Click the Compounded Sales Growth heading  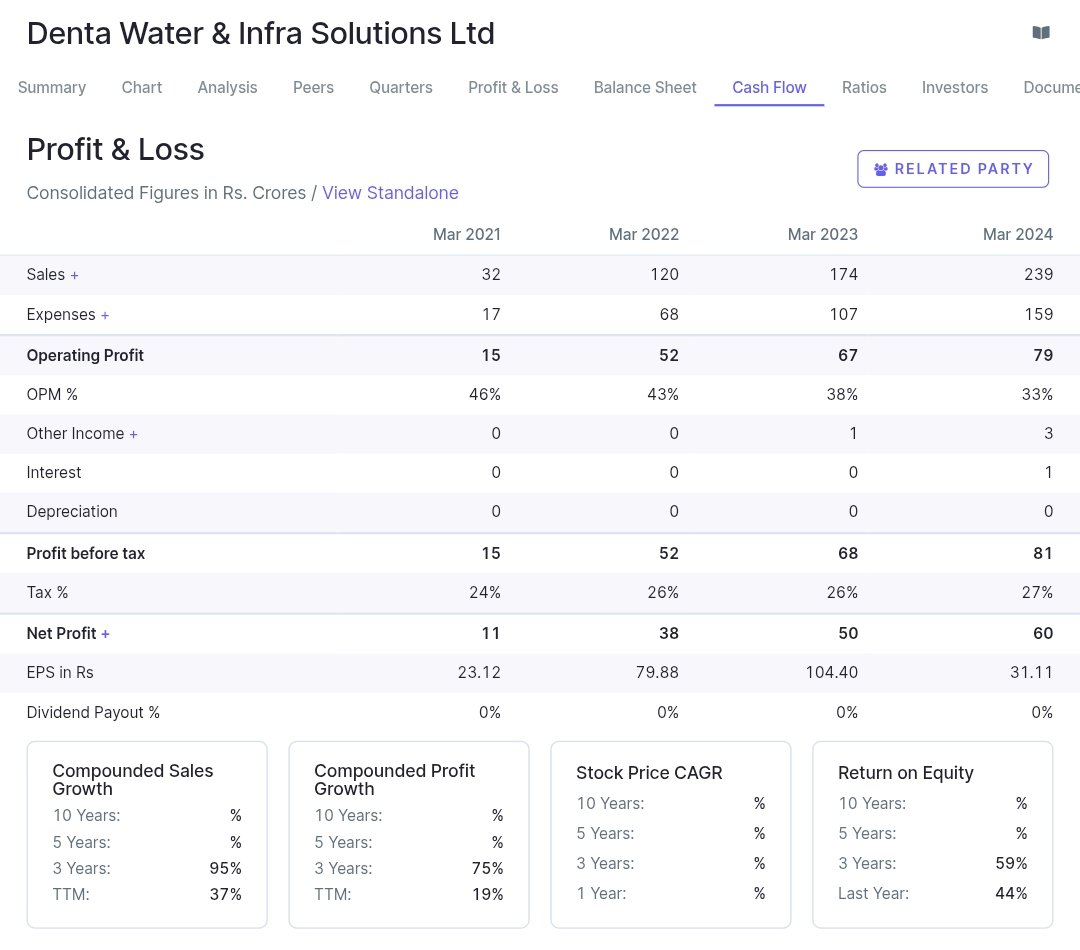(x=132, y=780)
